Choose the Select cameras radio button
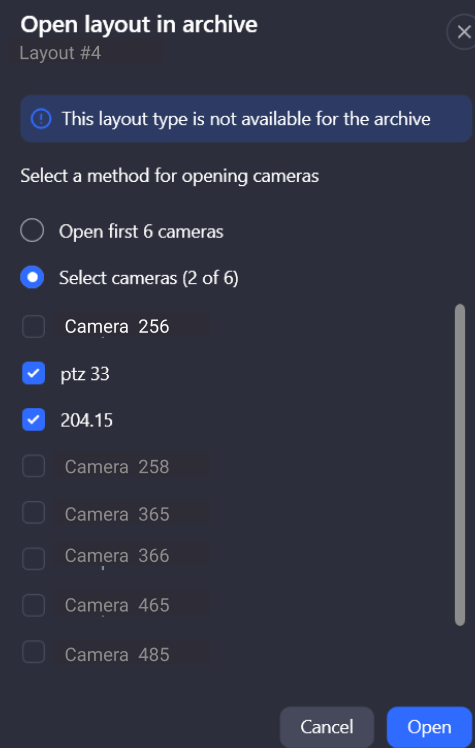 click(32, 277)
